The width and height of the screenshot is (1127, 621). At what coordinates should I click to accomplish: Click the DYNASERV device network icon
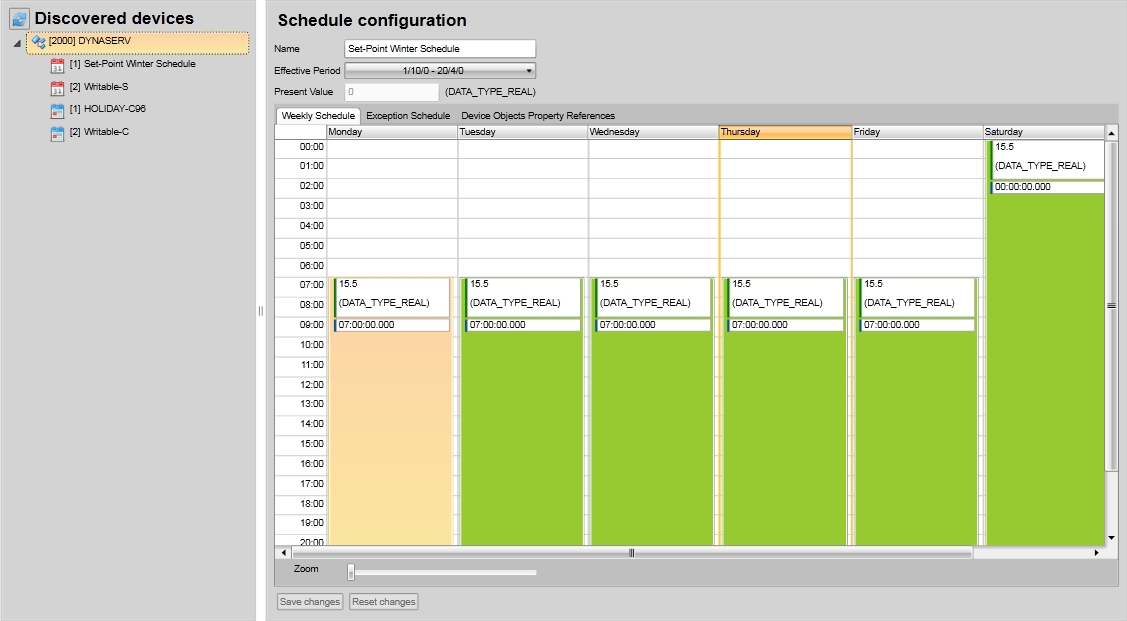pyautogui.click(x=38, y=42)
